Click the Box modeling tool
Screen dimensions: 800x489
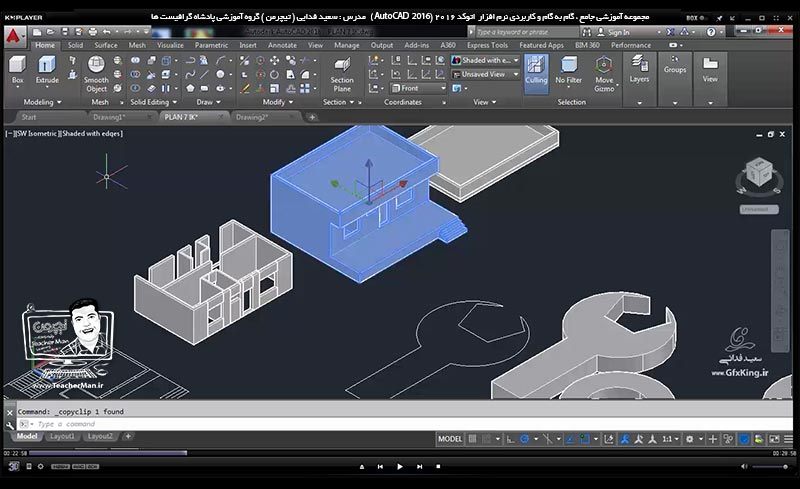(17, 70)
